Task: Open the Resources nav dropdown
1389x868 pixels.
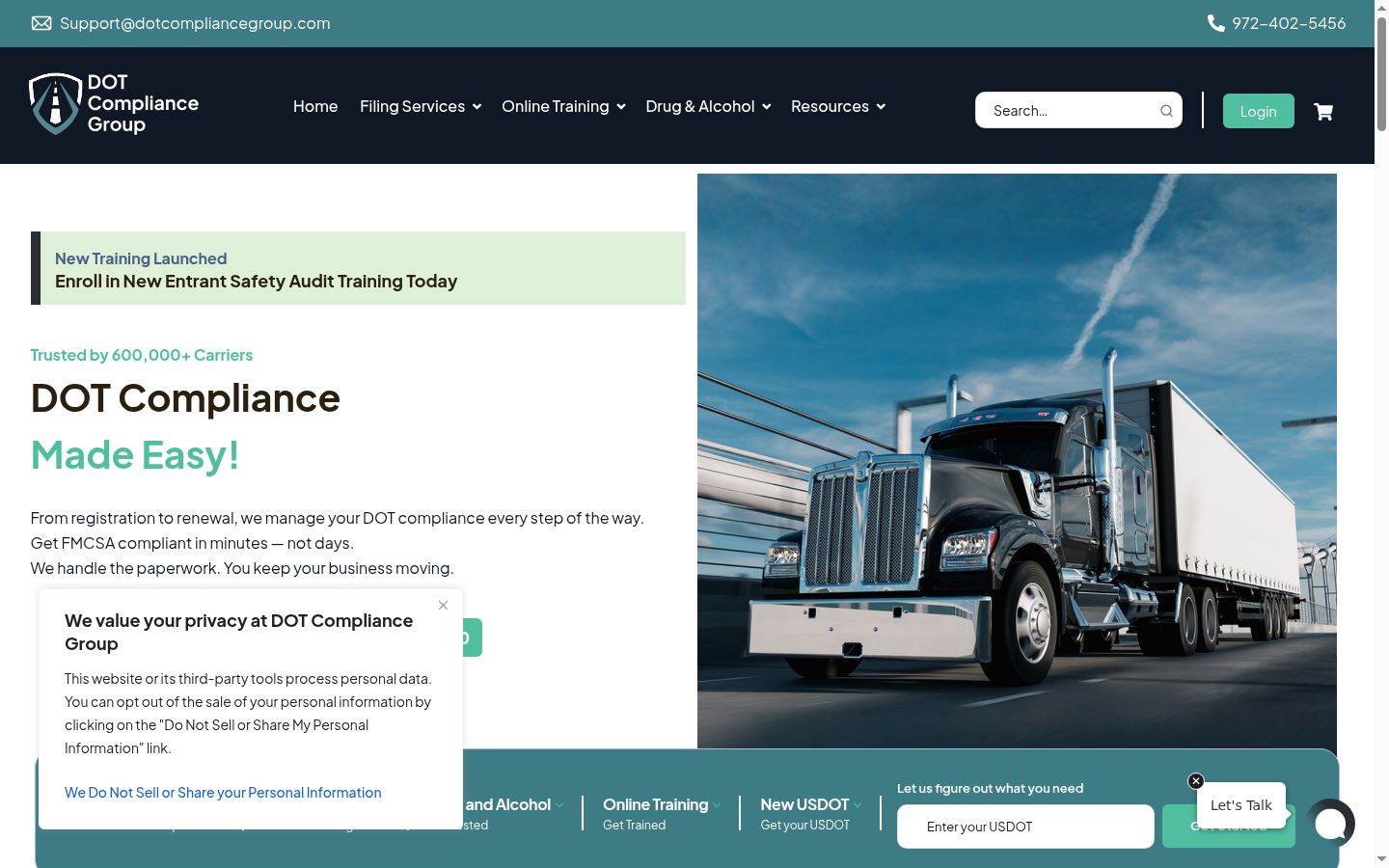Action: (838, 106)
